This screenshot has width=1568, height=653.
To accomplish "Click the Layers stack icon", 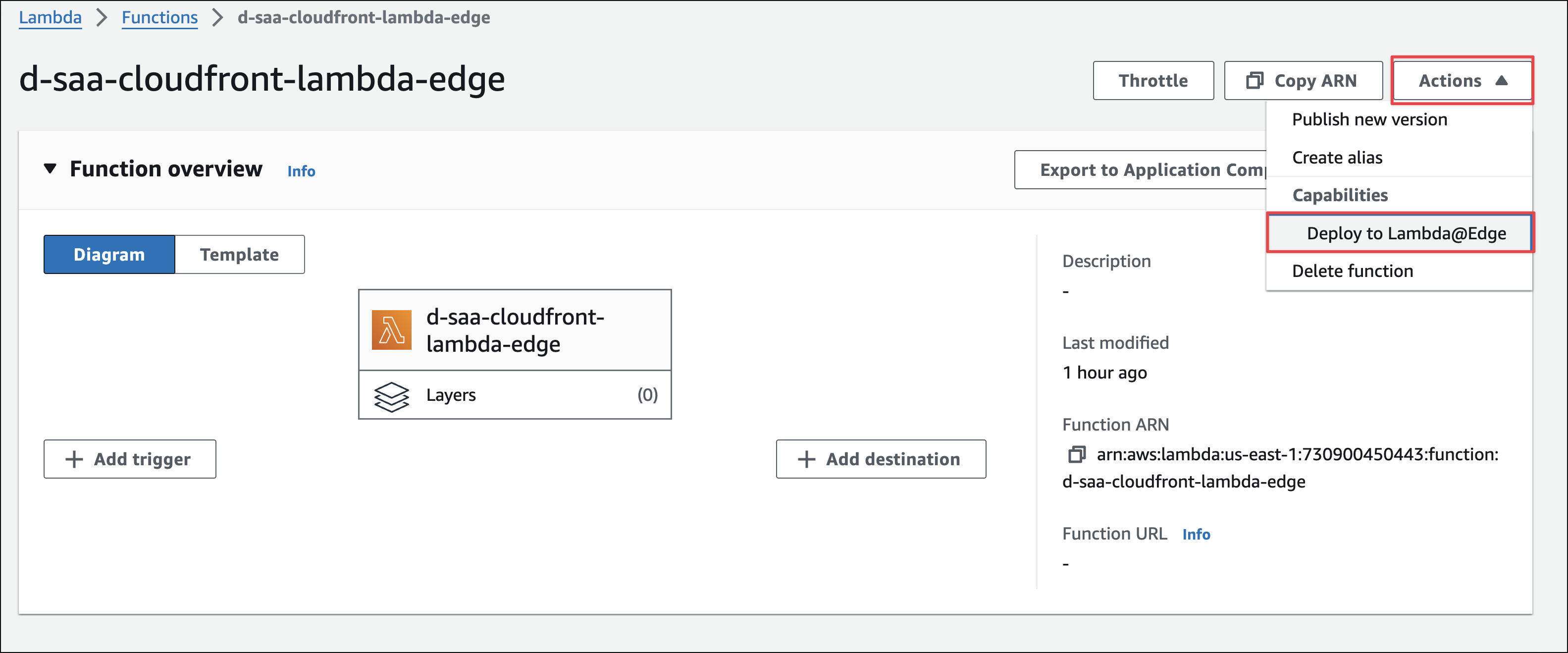I will (391, 396).
